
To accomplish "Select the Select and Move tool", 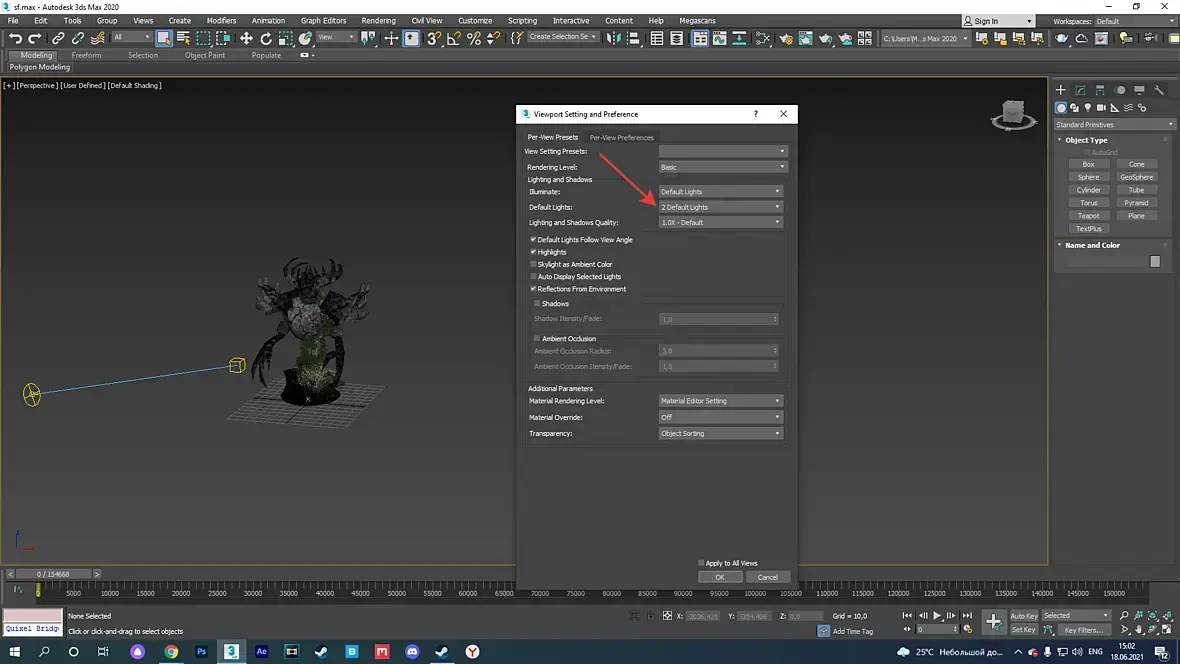I will coord(246,38).
